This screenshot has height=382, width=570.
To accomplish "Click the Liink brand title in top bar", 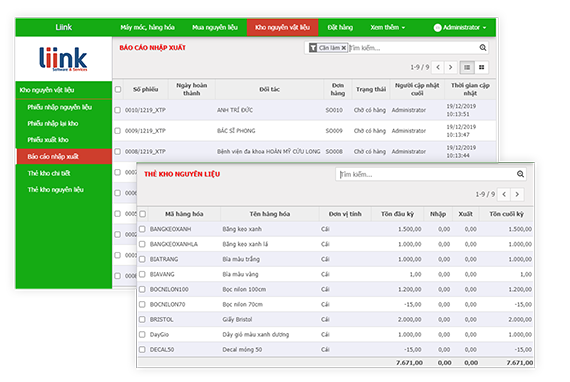I will click(x=64, y=27).
